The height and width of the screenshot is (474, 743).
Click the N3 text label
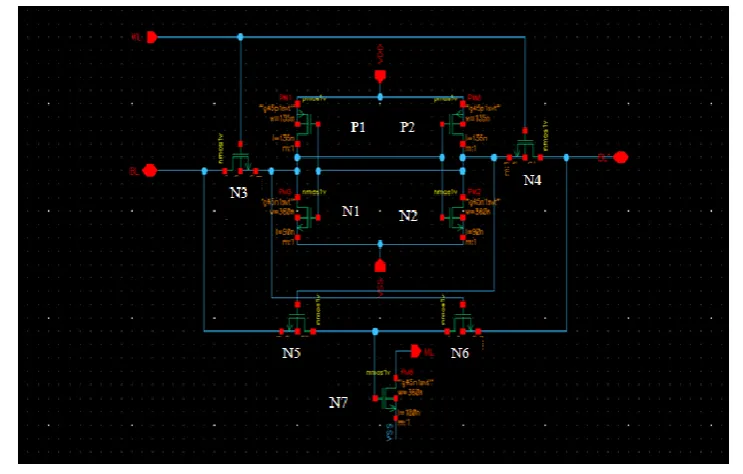238,192
